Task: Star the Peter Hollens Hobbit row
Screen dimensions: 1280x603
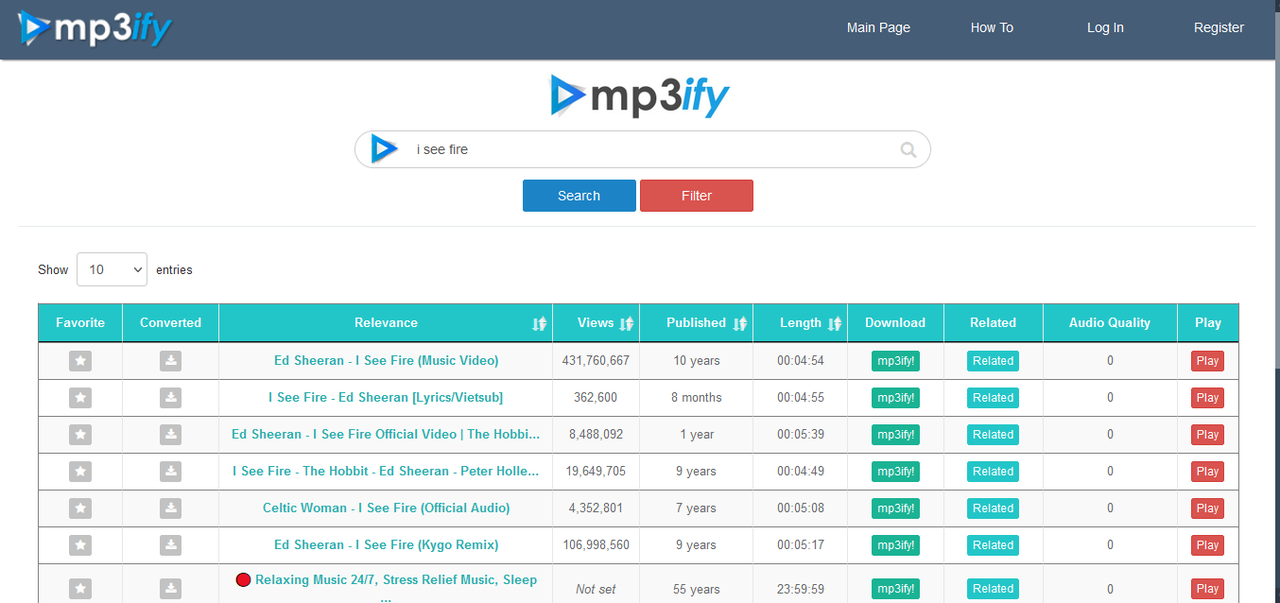Action: coord(80,471)
